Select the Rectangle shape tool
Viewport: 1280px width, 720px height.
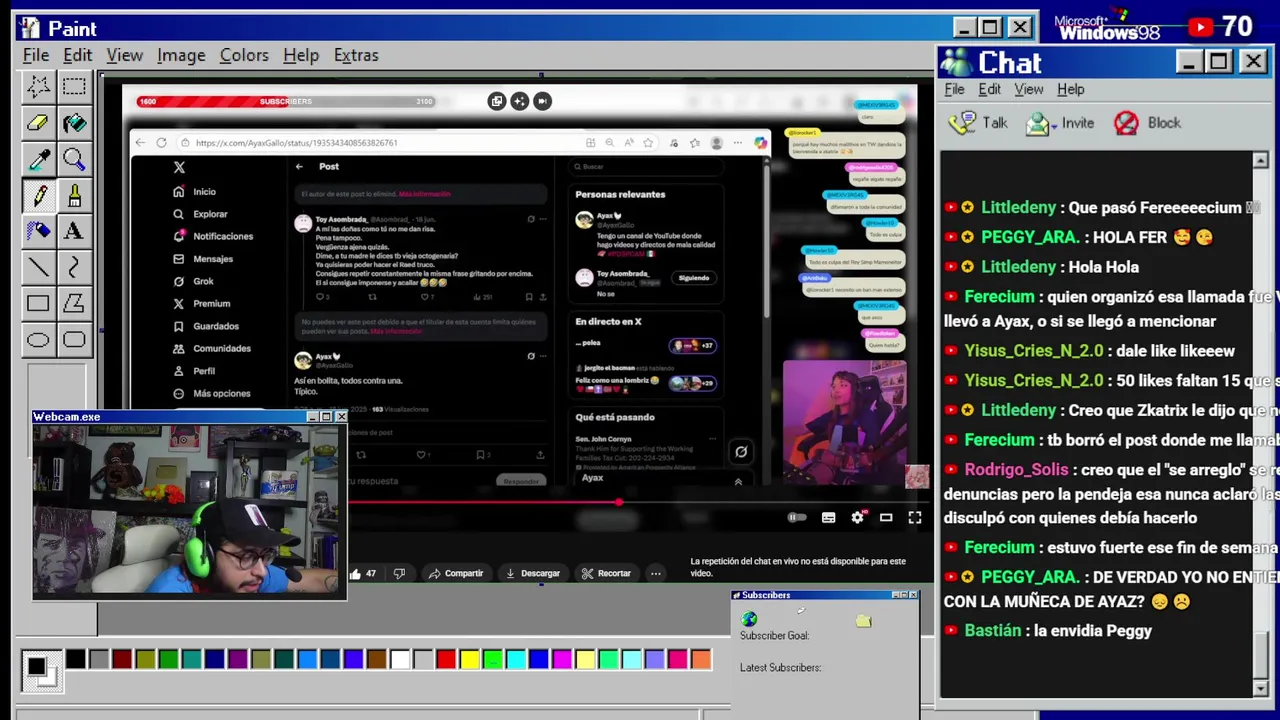(38, 303)
